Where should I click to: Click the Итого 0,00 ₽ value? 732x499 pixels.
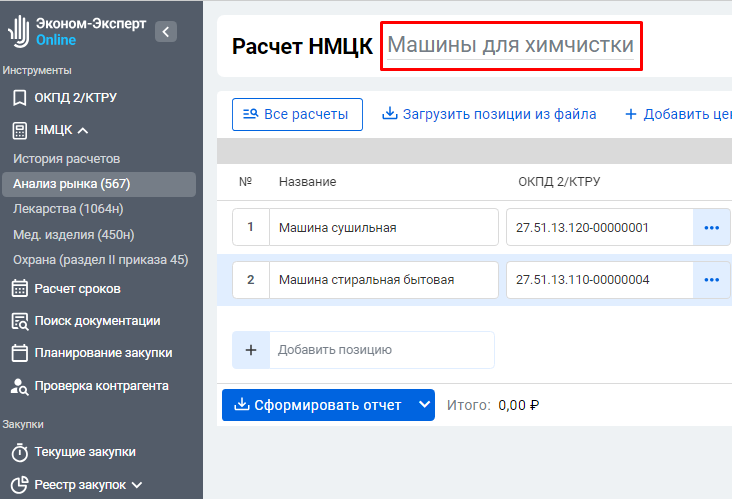pyautogui.click(x=519, y=405)
